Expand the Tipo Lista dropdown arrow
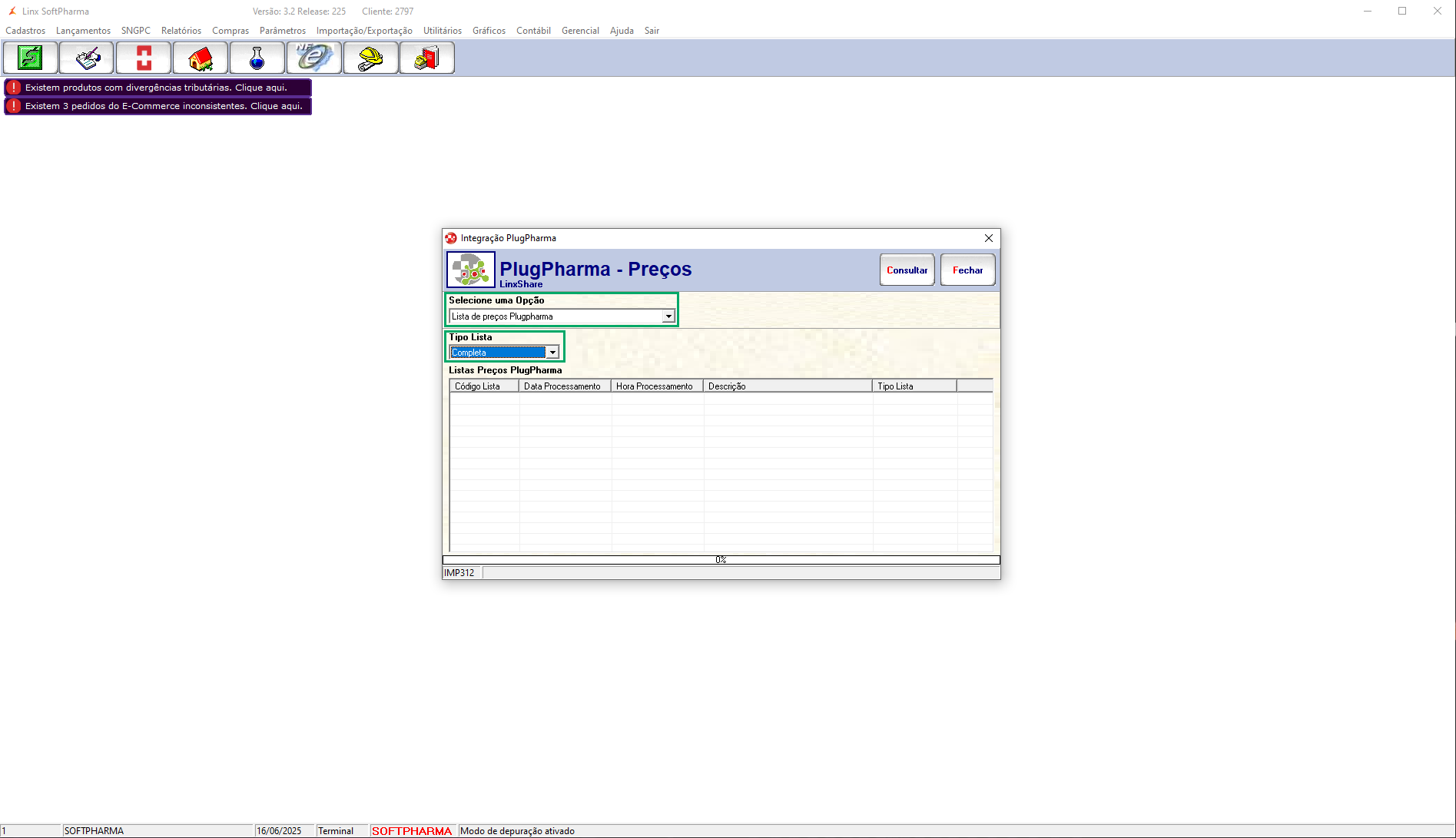 click(552, 353)
